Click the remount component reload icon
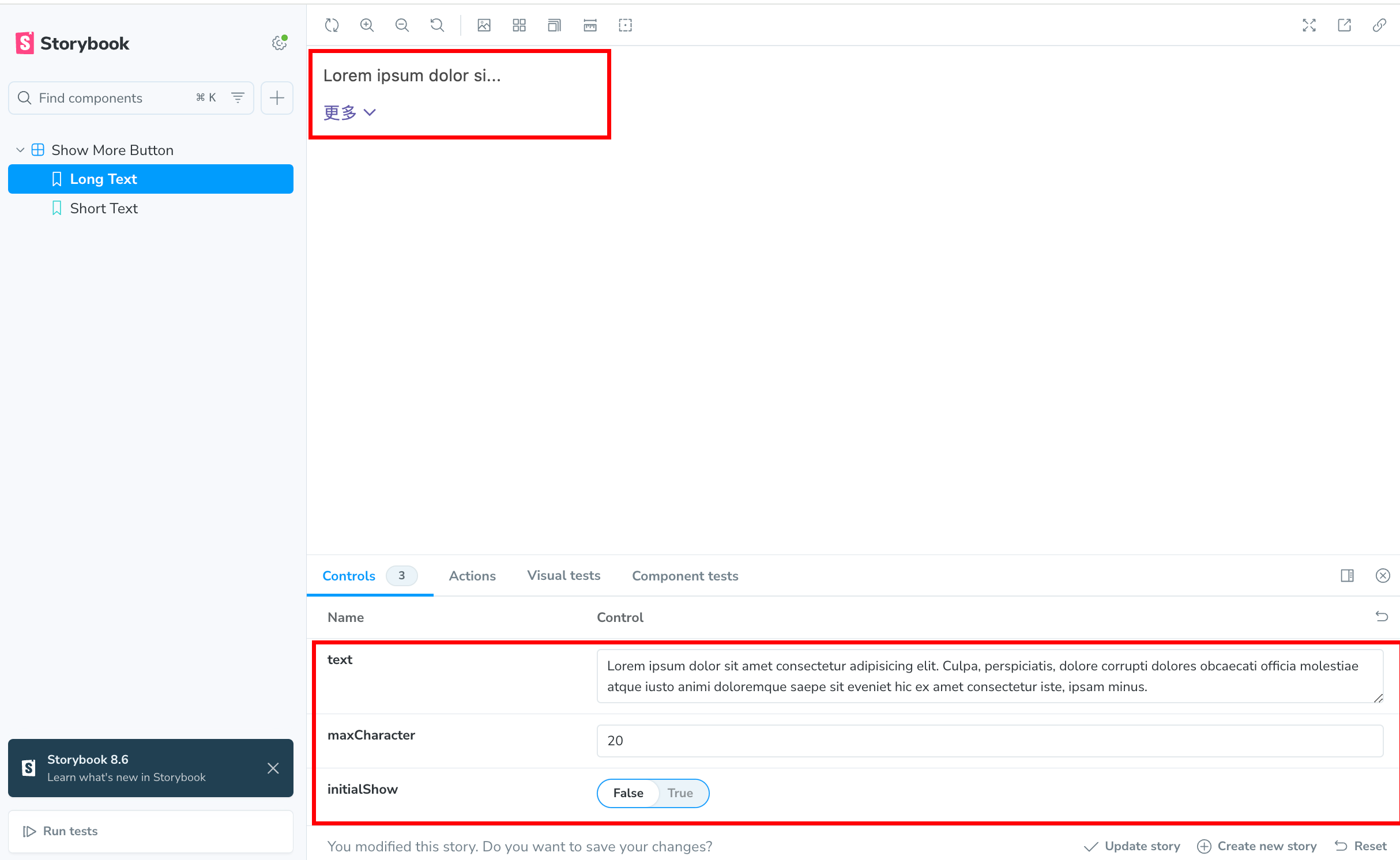Viewport: 1400px width, 860px height. [x=332, y=25]
